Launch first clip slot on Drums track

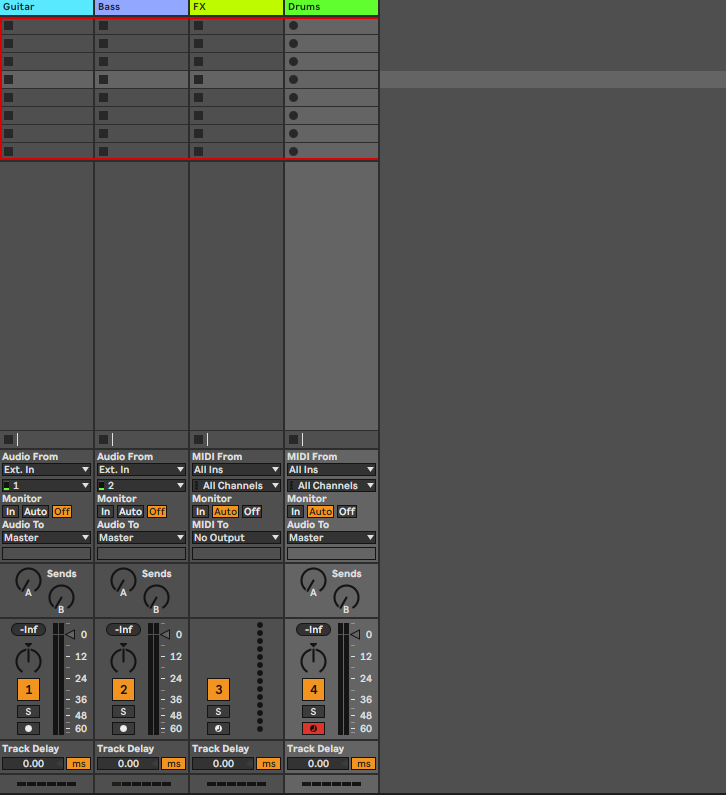293,26
